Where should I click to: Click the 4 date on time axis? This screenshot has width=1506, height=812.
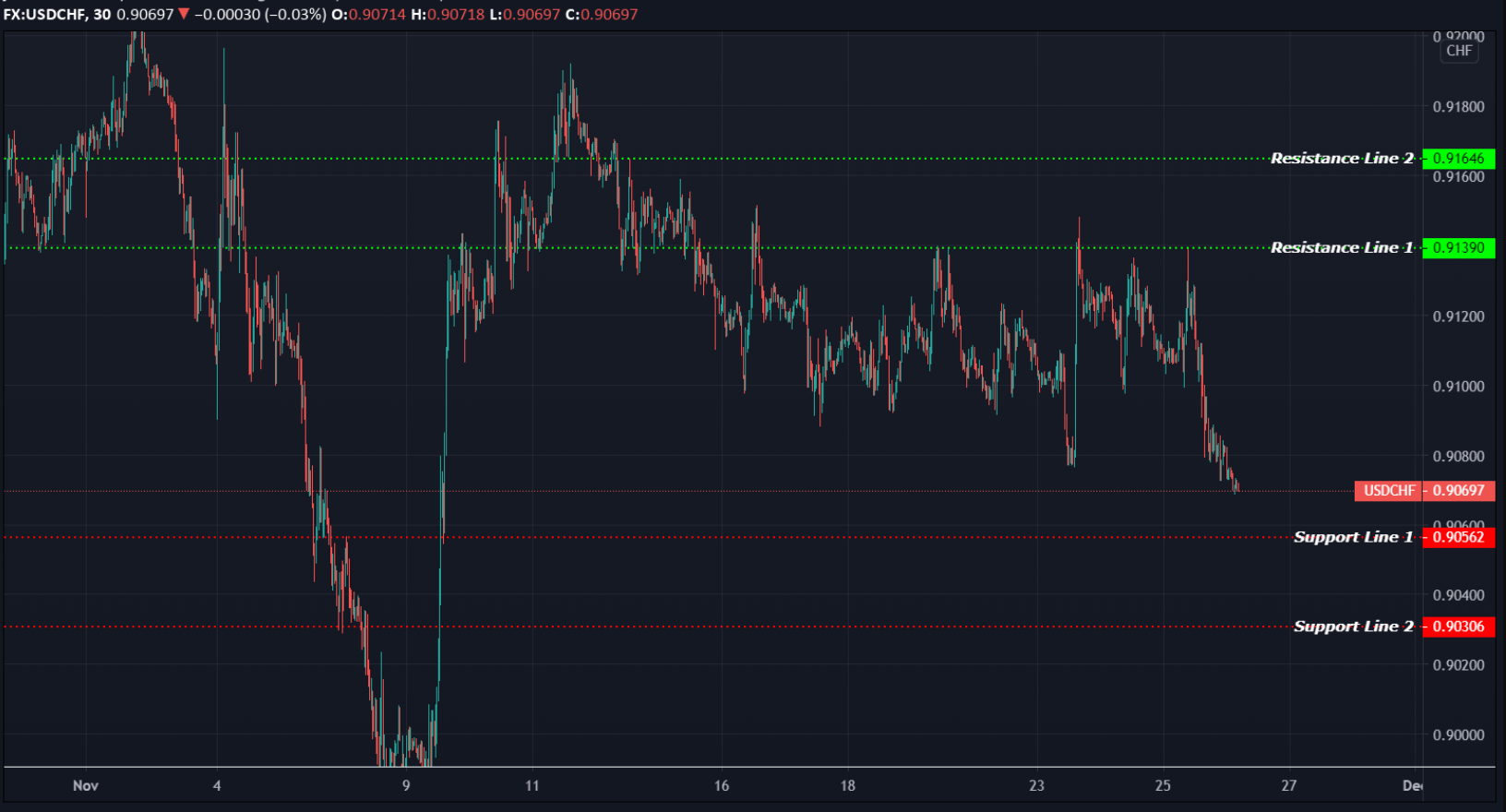tap(217, 786)
